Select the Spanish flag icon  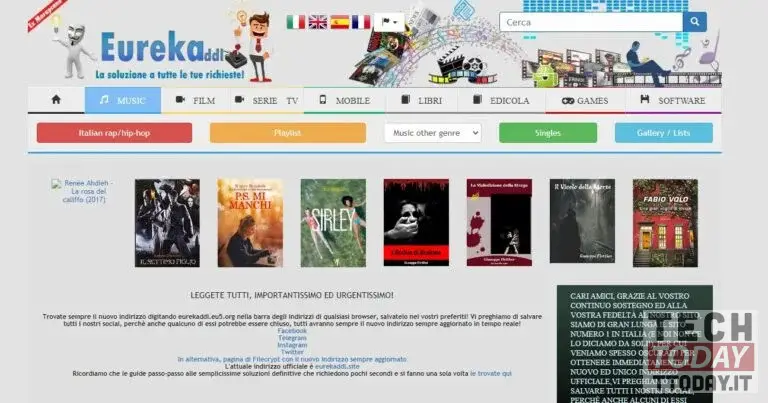point(339,22)
